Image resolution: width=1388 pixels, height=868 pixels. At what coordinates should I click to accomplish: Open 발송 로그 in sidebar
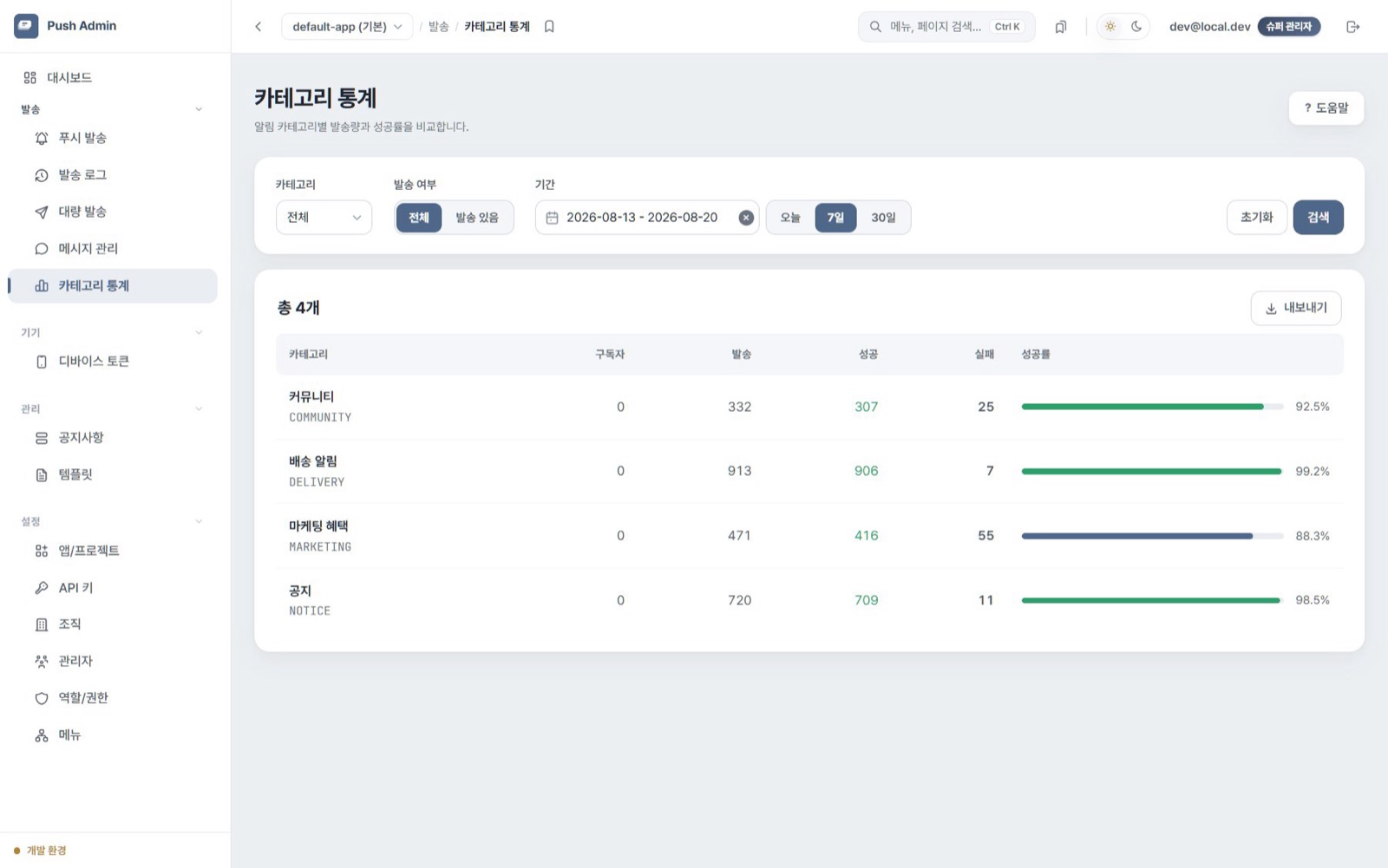click(x=113, y=175)
